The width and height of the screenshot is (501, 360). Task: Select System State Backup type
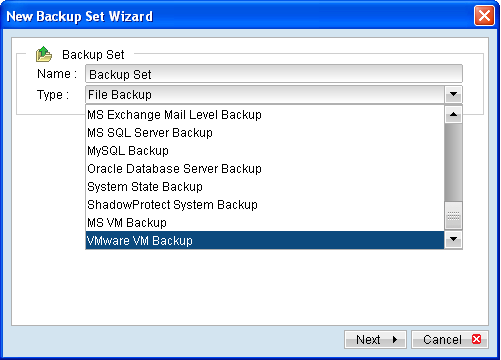(x=265, y=187)
